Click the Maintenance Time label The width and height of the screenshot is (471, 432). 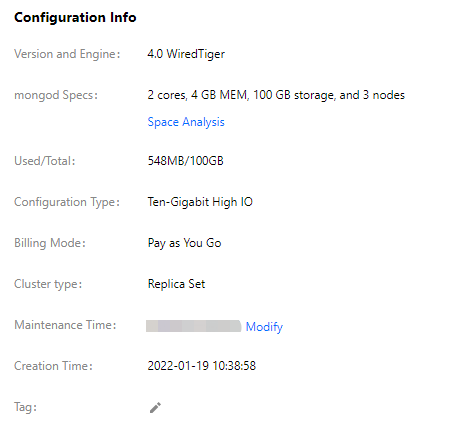coord(65,325)
